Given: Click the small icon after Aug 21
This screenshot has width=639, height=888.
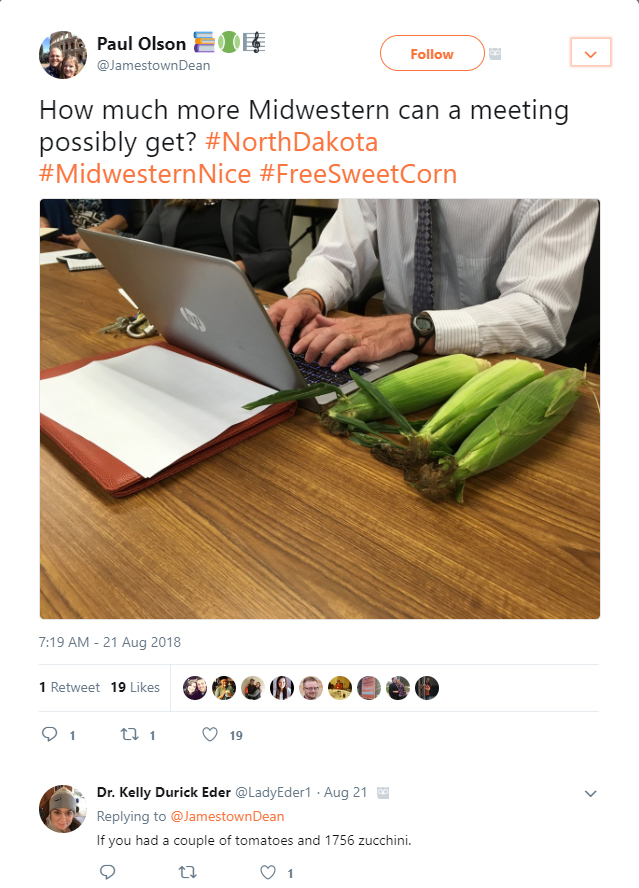Looking at the screenshot, I should click(383, 793).
